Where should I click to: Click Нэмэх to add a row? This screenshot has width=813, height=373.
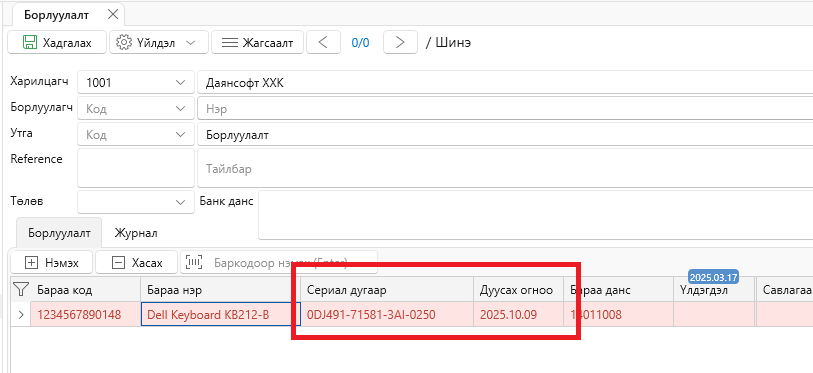pyautogui.click(x=52, y=263)
